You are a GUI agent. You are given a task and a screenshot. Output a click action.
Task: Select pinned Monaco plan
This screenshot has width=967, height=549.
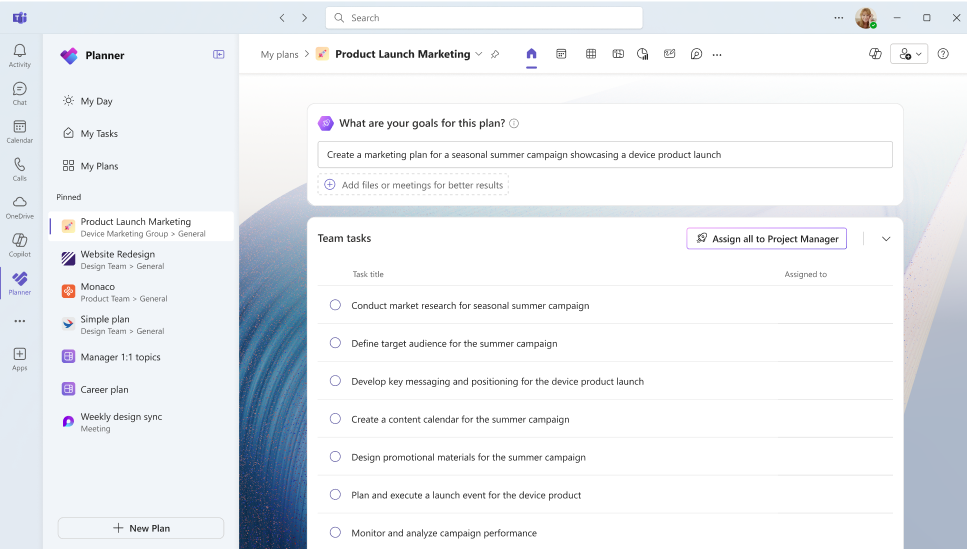click(x=142, y=292)
